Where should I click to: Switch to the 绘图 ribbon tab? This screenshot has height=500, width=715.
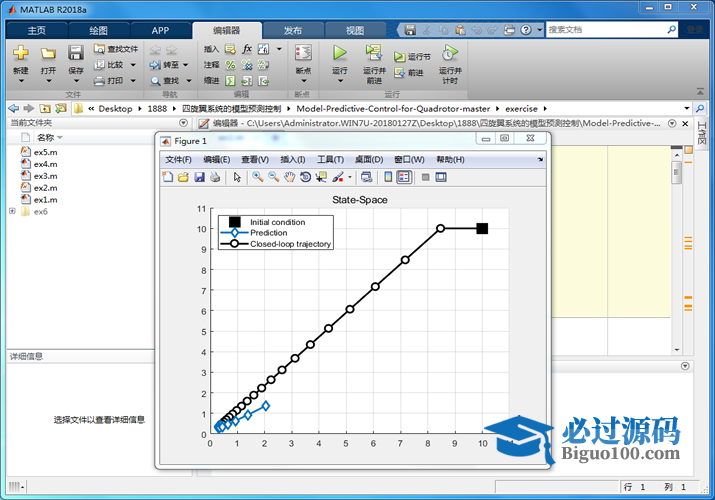coord(98,31)
